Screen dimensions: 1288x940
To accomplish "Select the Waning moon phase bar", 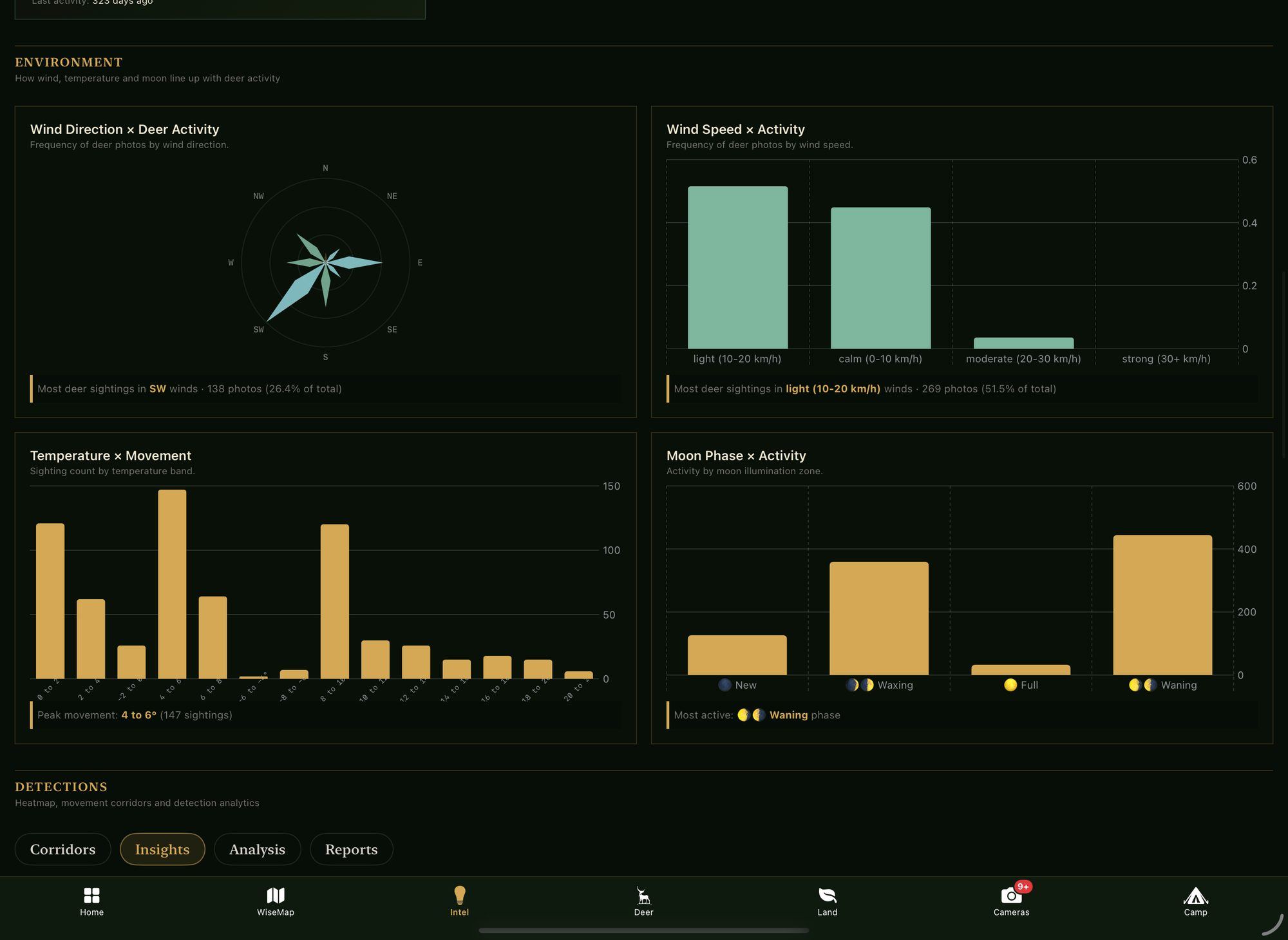I will pyautogui.click(x=1162, y=605).
